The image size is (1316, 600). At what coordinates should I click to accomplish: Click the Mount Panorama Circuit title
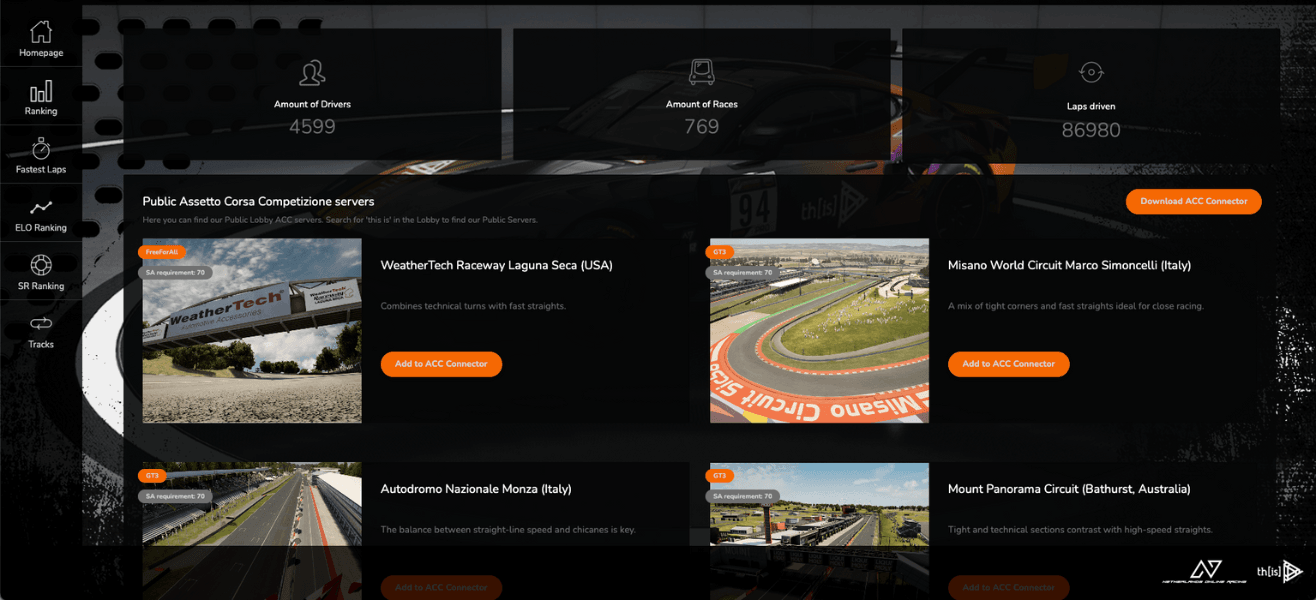tap(1069, 489)
